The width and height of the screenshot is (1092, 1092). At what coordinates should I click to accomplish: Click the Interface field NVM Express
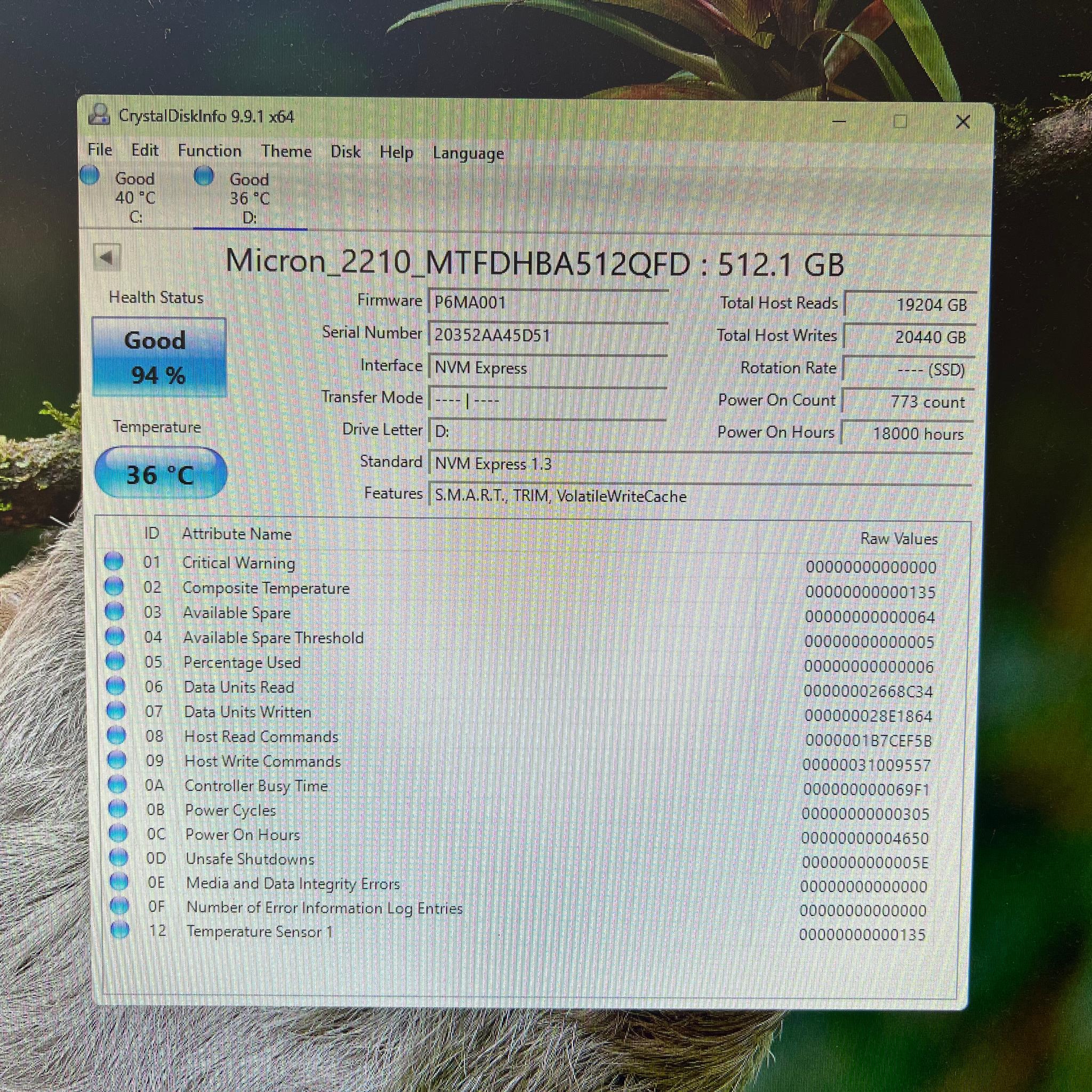click(548, 368)
